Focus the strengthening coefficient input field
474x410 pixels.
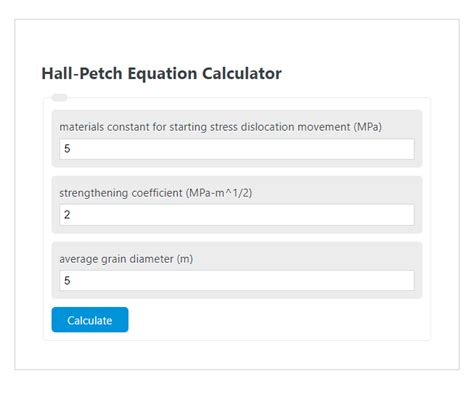tap(237, 215)
